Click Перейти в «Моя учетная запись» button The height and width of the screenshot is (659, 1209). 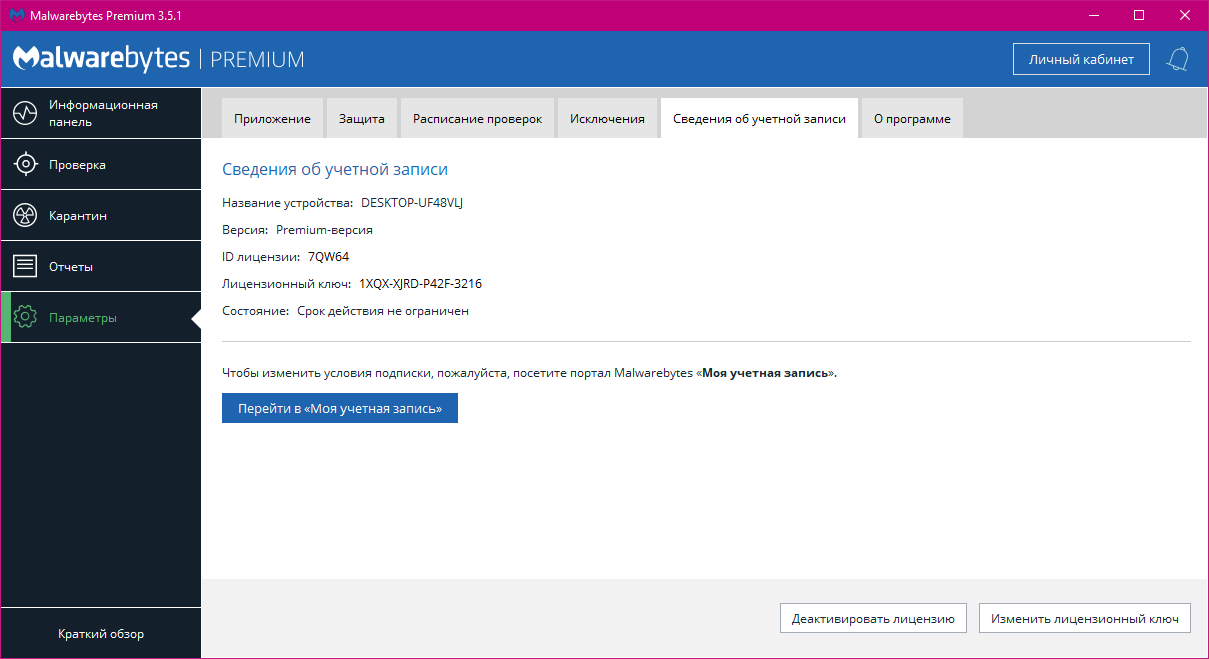(339, 409)
